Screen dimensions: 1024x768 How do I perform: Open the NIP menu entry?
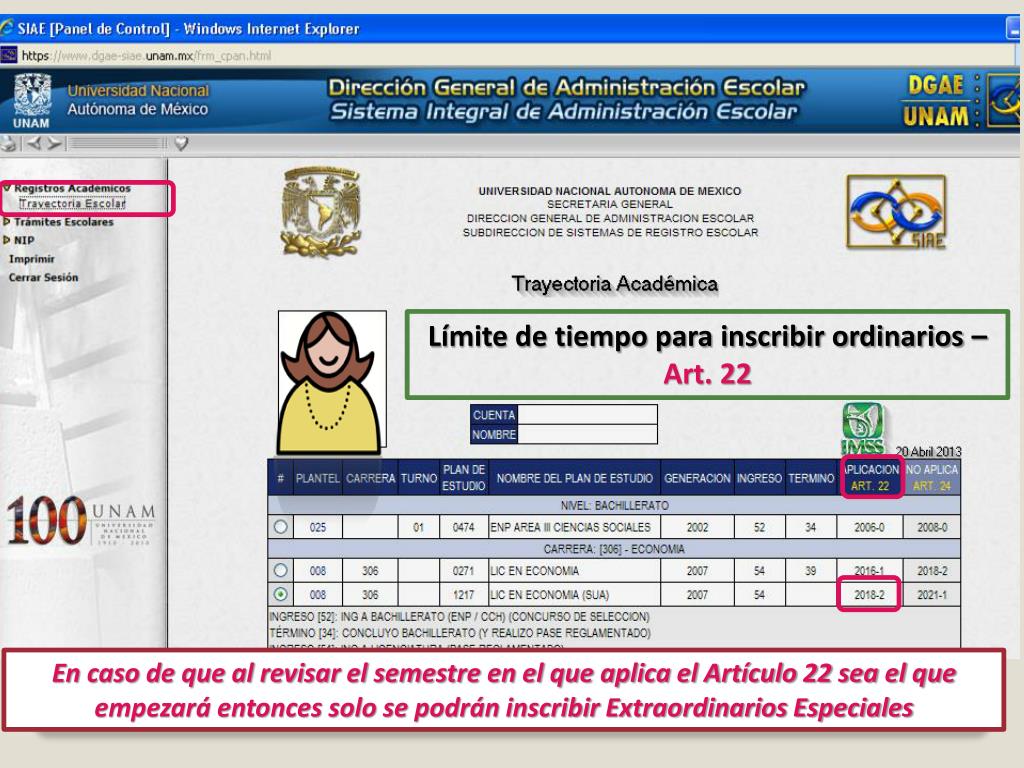24,240
